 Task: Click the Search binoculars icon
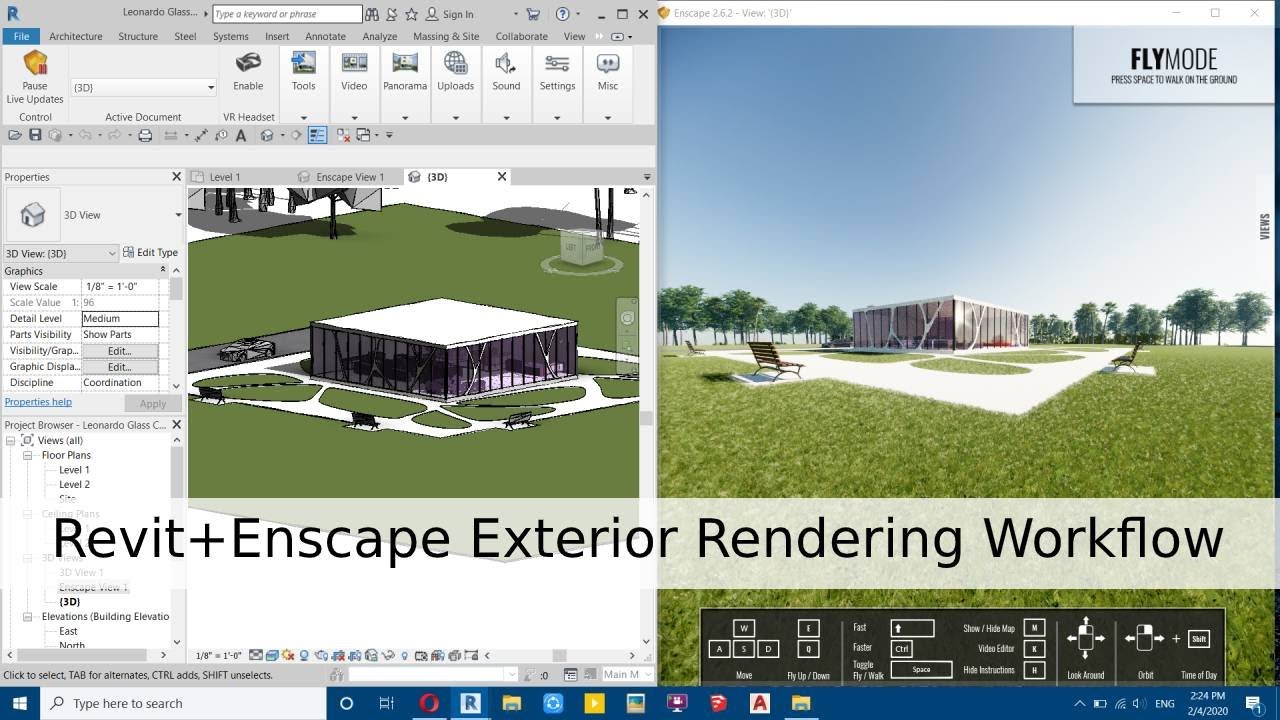[372, 14]
